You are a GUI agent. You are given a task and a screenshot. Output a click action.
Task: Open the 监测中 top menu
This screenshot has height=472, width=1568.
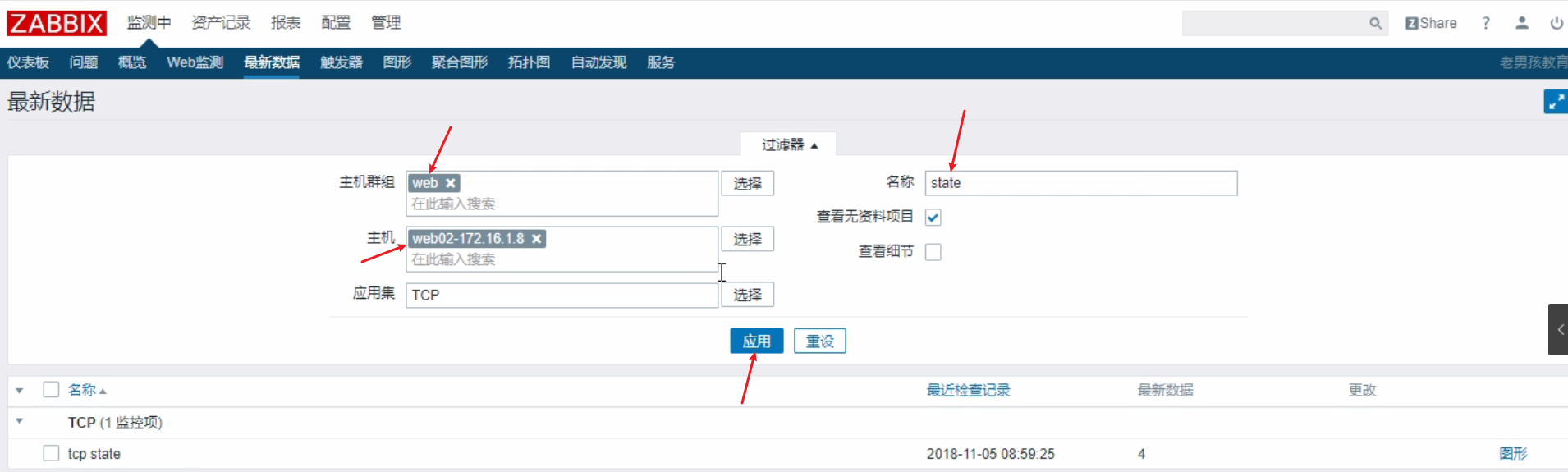tap(149, 23)
